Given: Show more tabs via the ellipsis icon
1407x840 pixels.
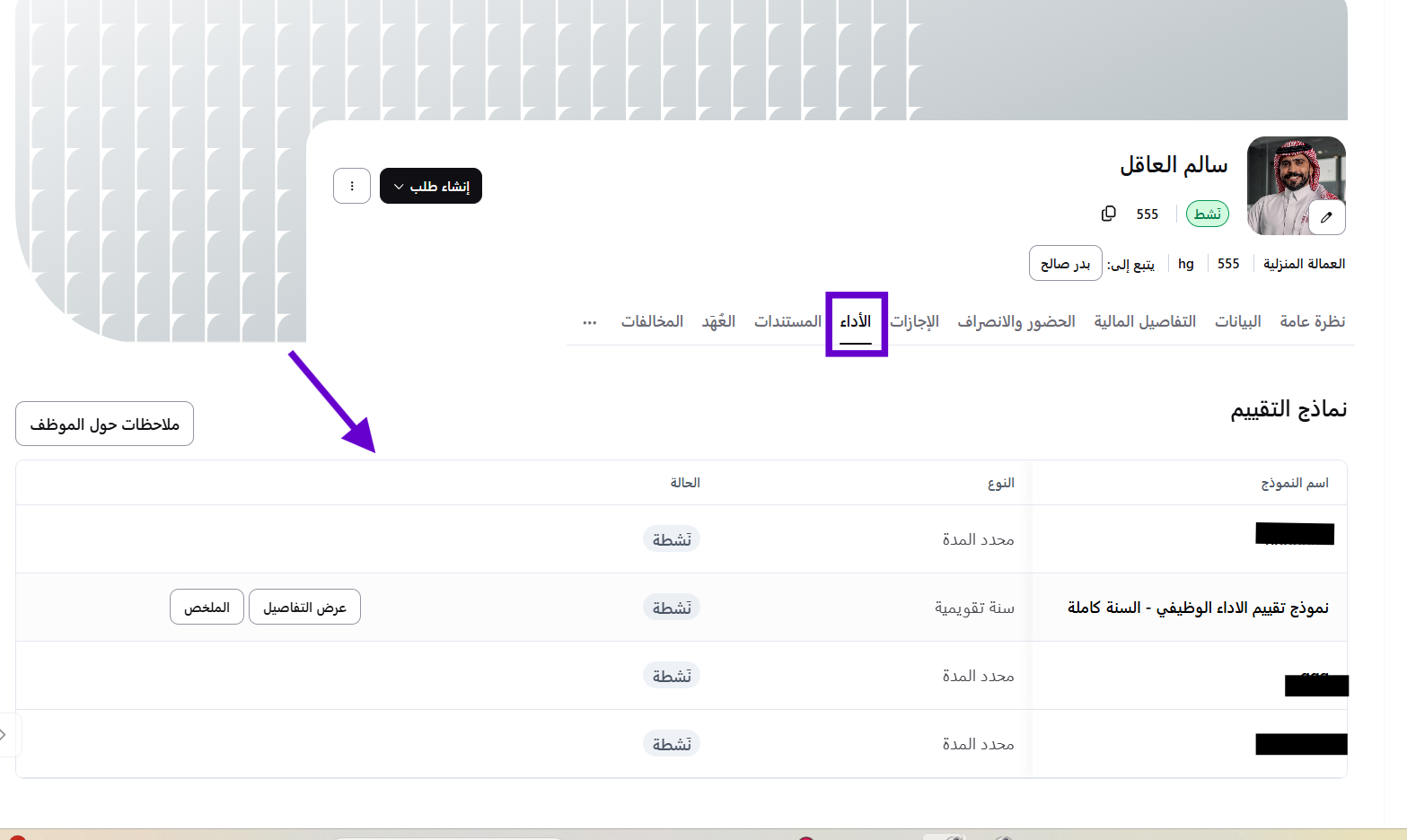Looking at the screenshot, I should pyautogui.click(x=589, y=322).
